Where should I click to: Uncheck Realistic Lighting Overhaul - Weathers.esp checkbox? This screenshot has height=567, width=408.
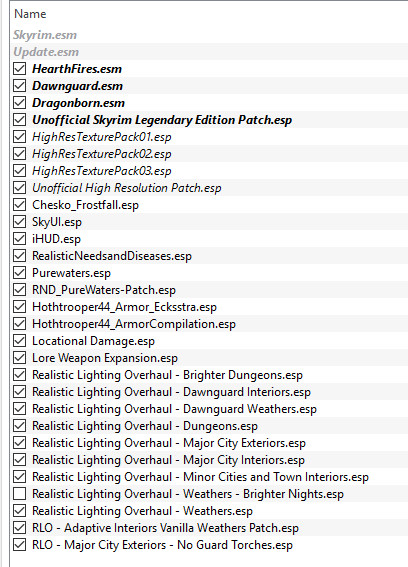click(x=20, y=511)
